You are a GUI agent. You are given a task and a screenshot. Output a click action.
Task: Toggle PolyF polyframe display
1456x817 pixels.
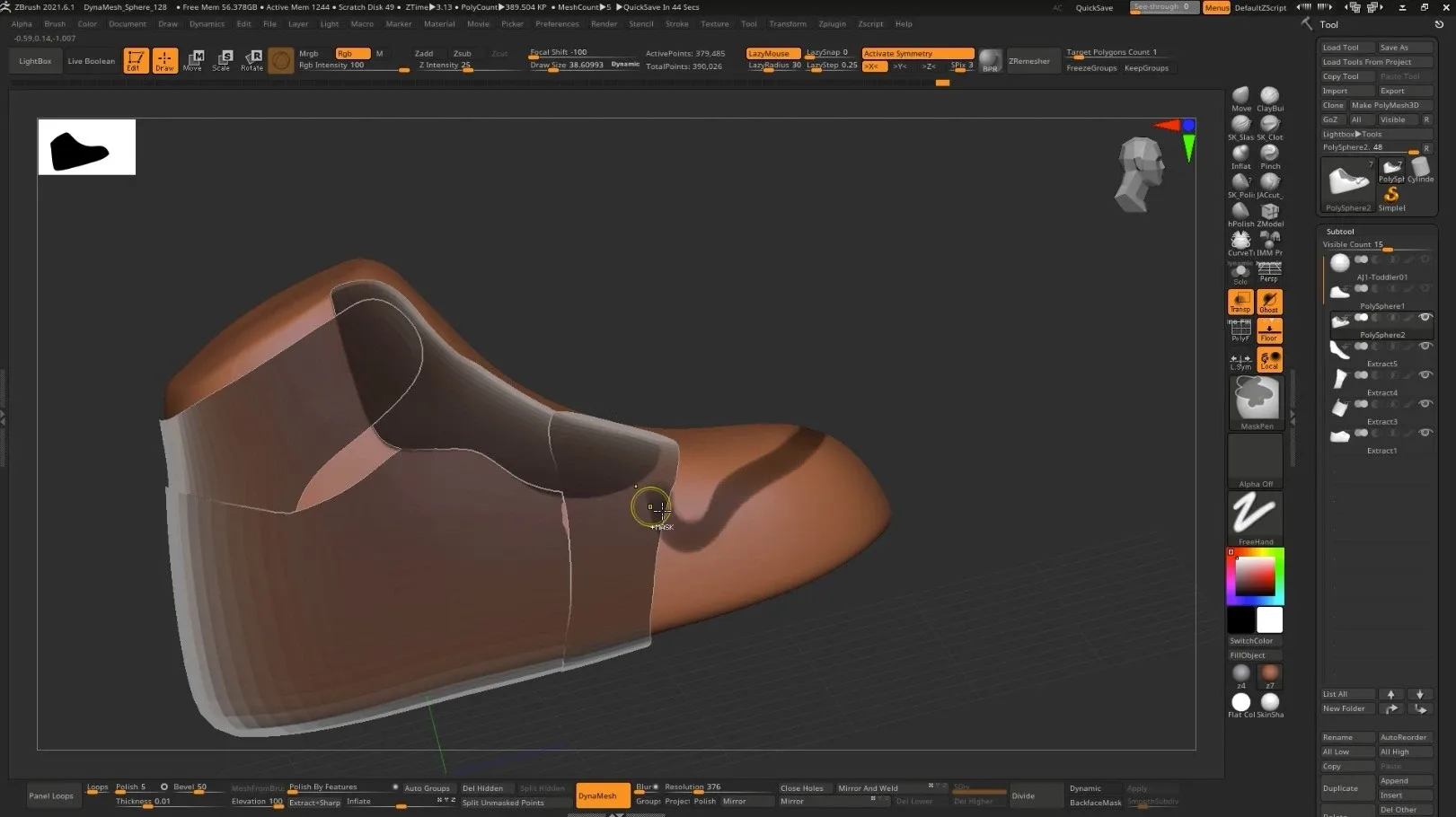point(1240,330)
